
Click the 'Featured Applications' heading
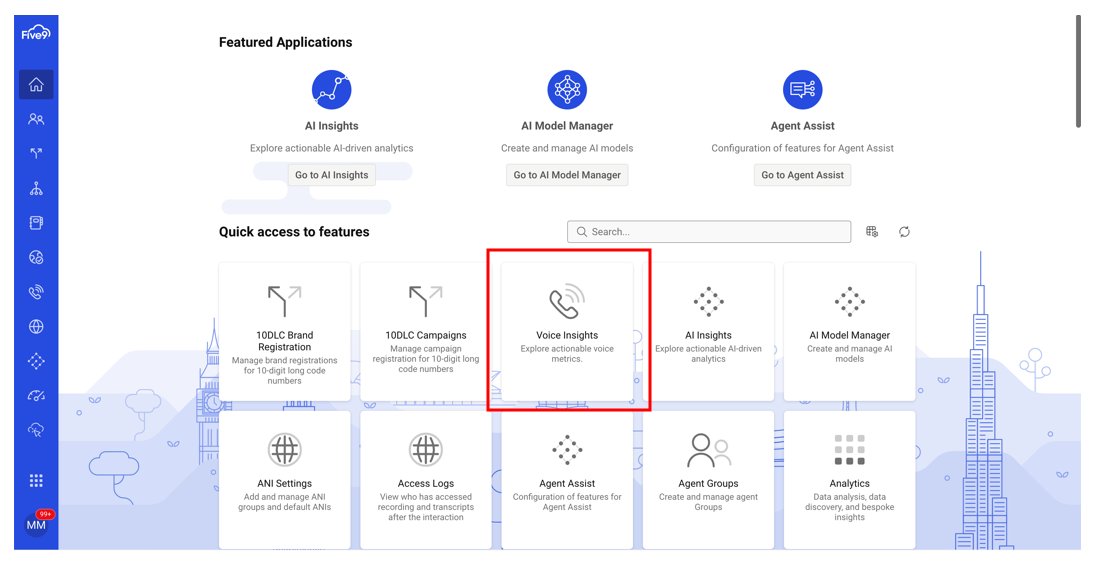286,42
